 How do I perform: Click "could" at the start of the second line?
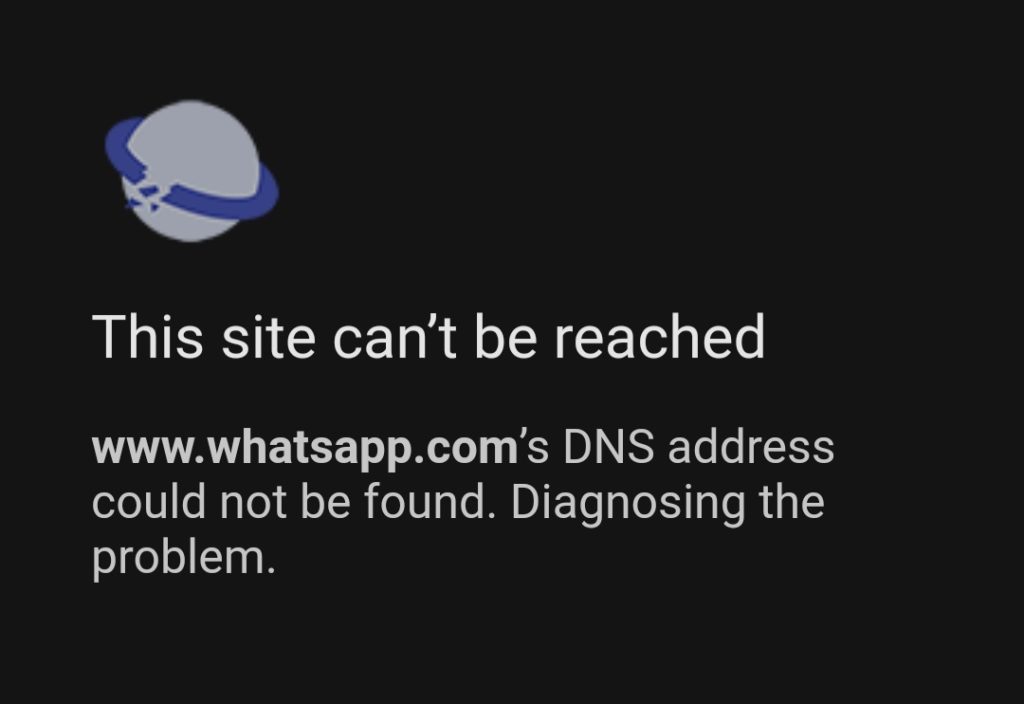[149, 502]
